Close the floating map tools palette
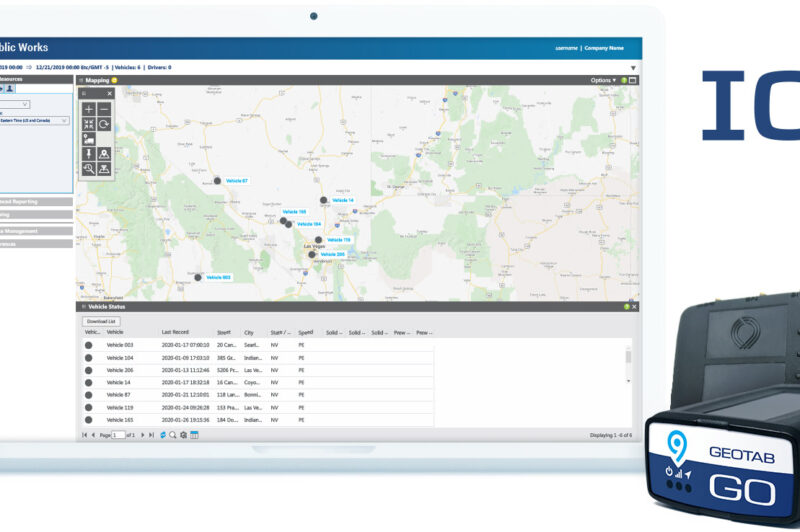 tap(110, 94)
